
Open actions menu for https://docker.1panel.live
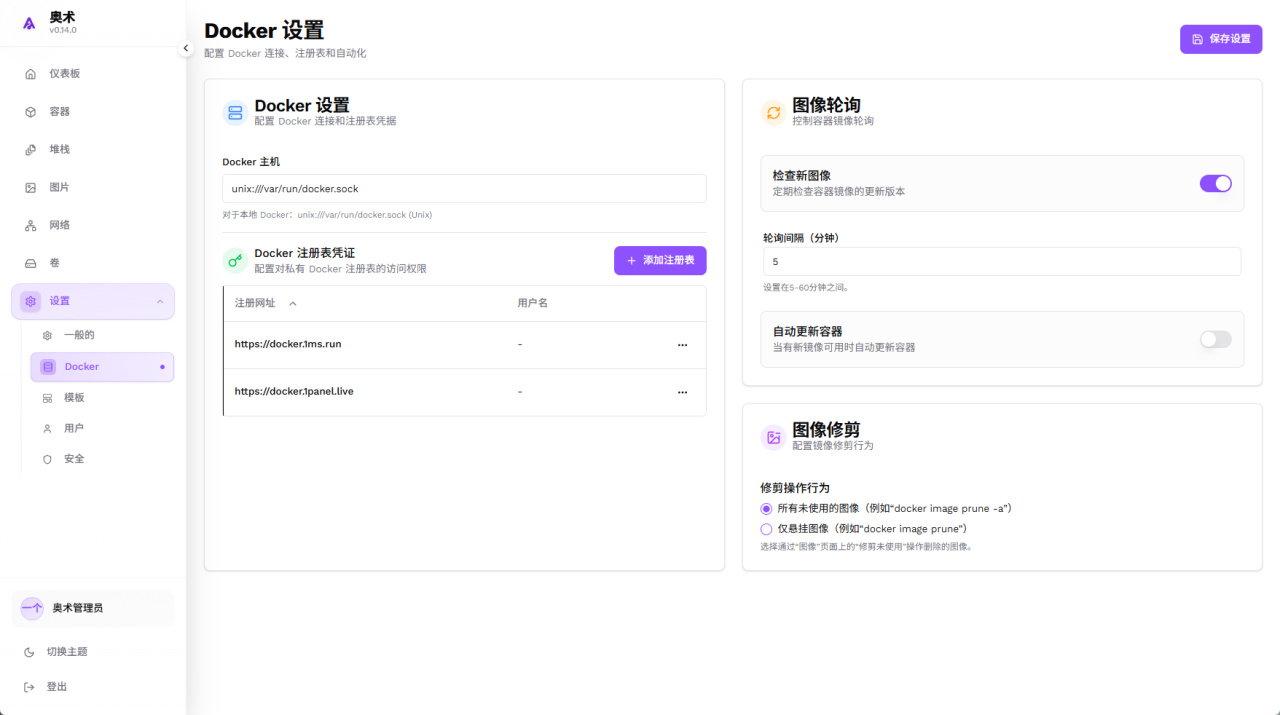tap(683, 392)
